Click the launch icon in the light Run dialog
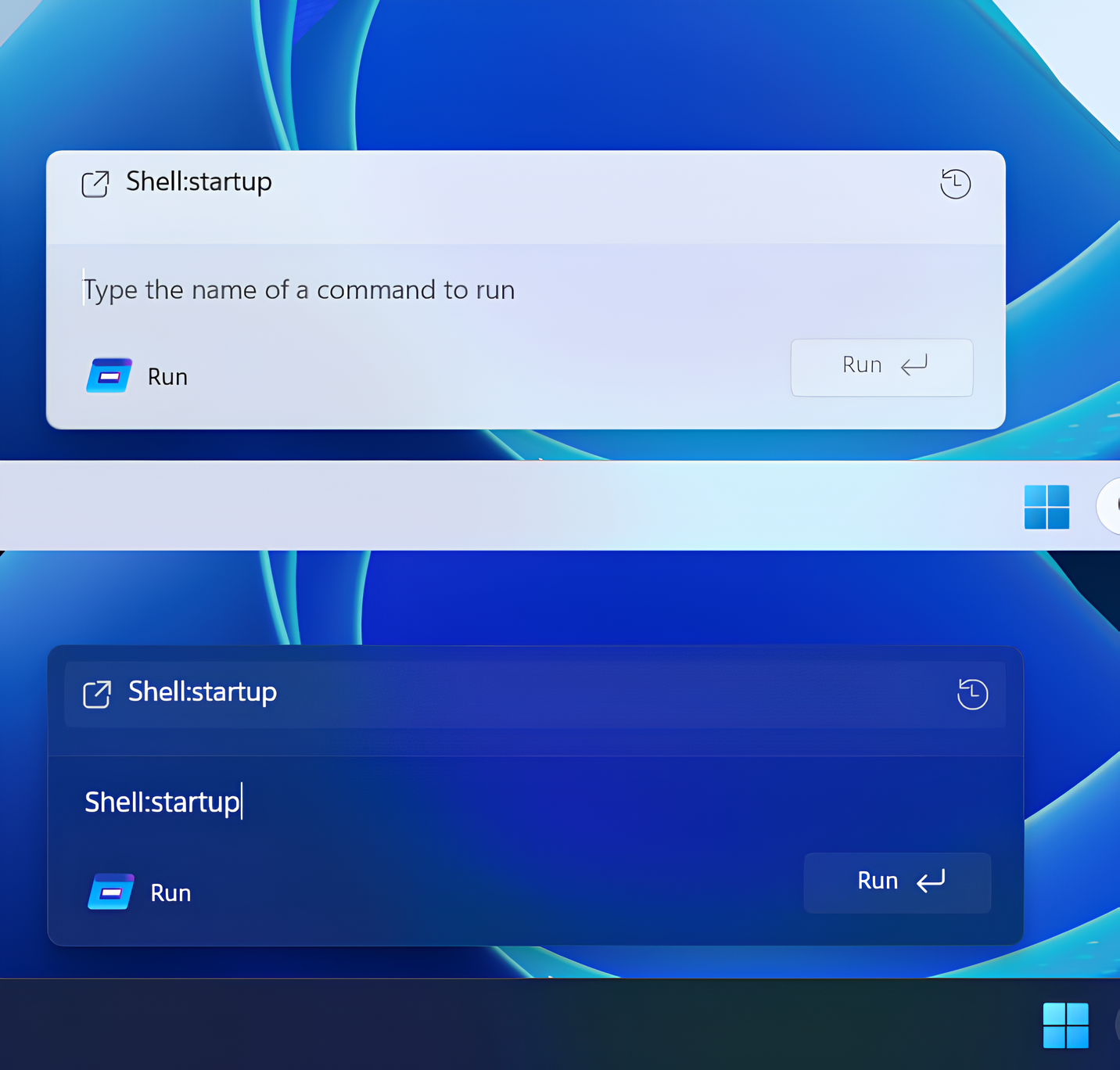 (95, 184)
